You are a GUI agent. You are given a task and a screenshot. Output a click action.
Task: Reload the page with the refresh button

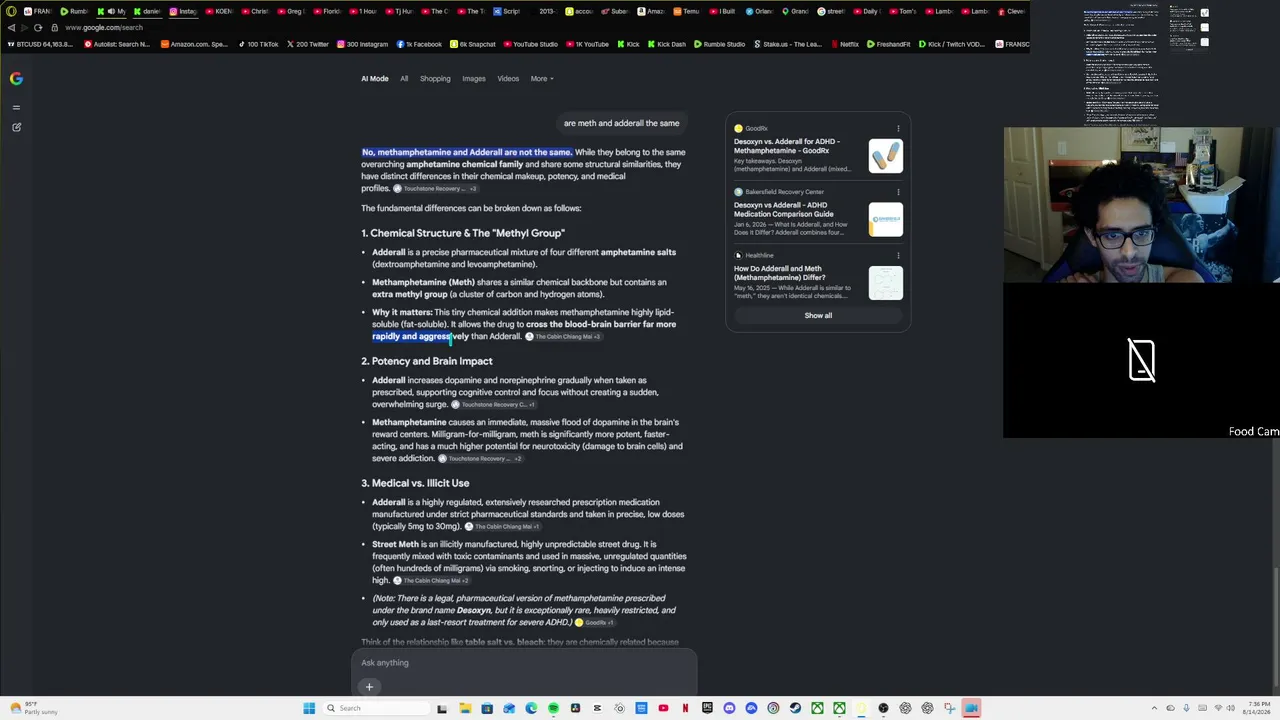pyautogui.click(x=38, y=27)
